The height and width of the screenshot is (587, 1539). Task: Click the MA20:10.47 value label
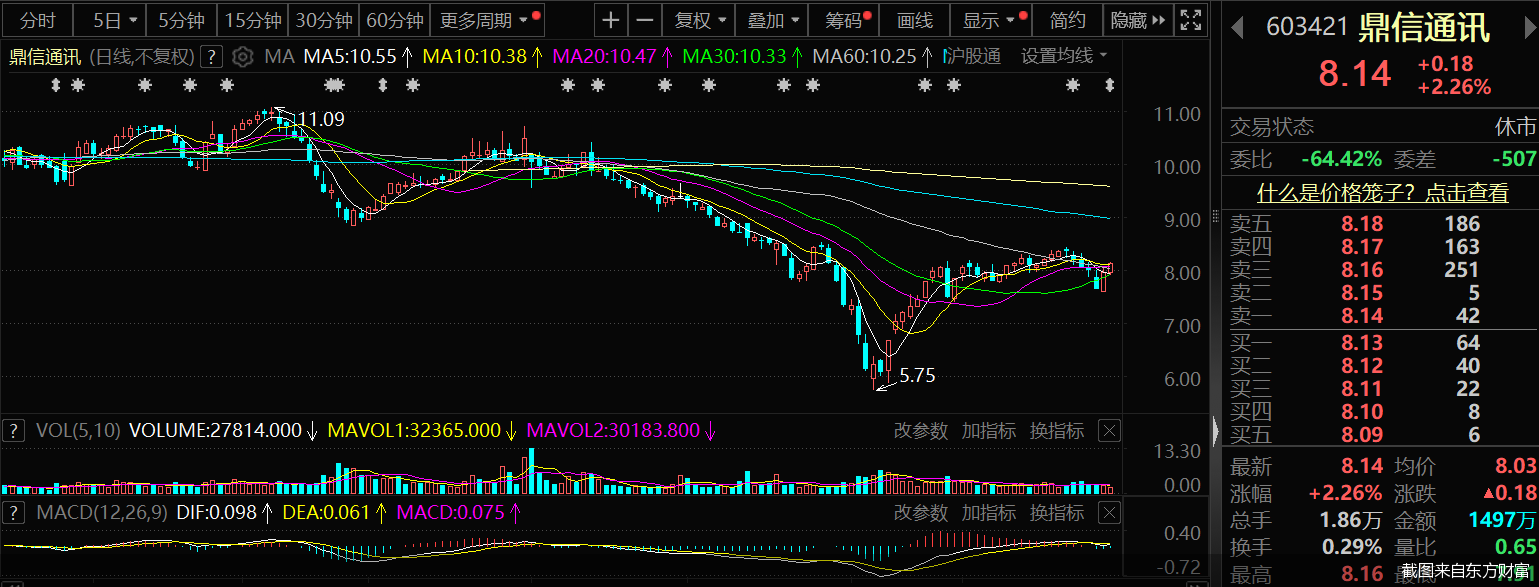tap(604, 56)
